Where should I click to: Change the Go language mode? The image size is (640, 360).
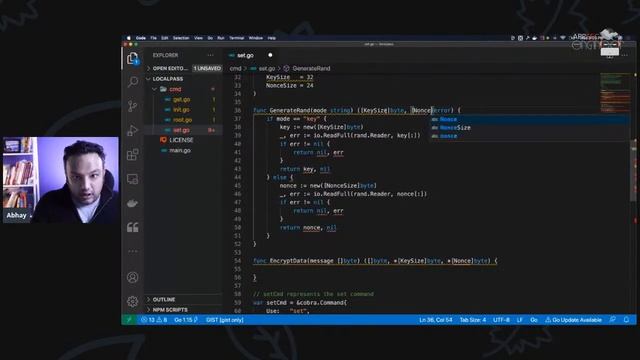[x=534, y=320]
